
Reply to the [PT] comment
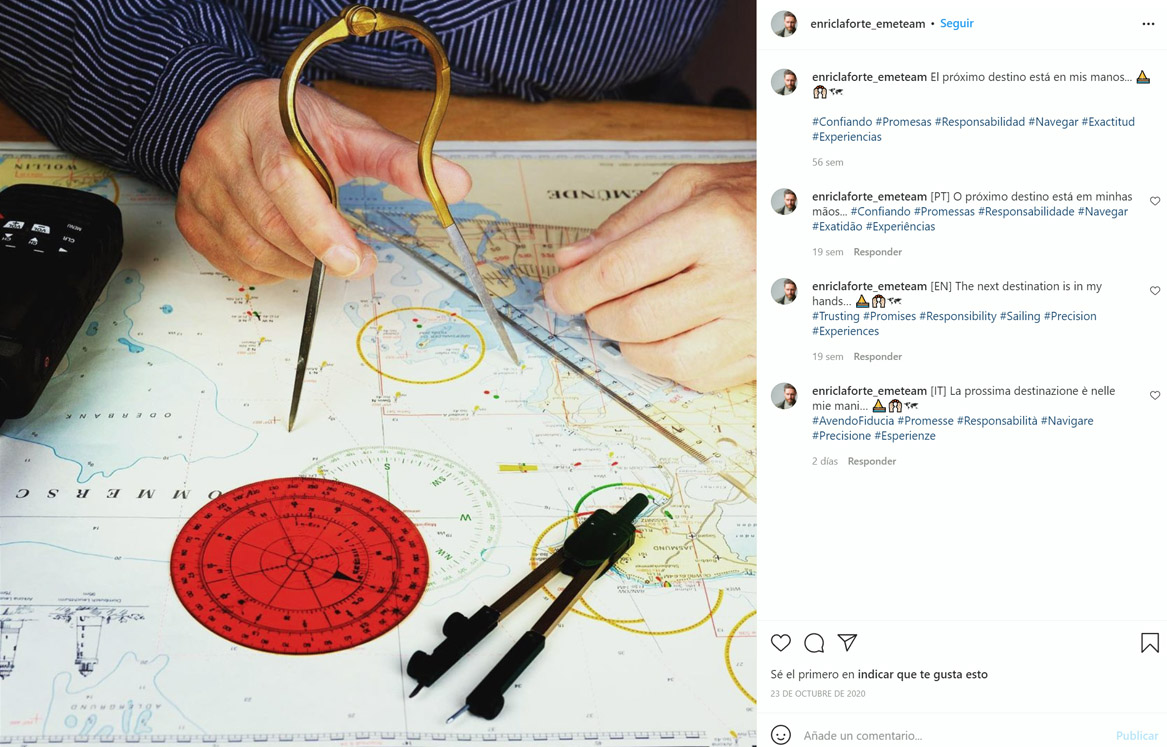click(x=877, y=252)
